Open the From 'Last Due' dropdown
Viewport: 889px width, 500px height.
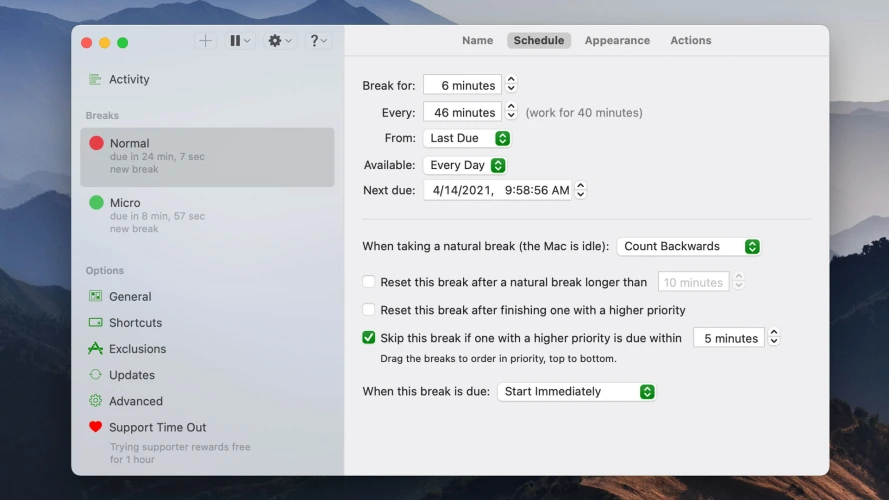pos(468,138)
